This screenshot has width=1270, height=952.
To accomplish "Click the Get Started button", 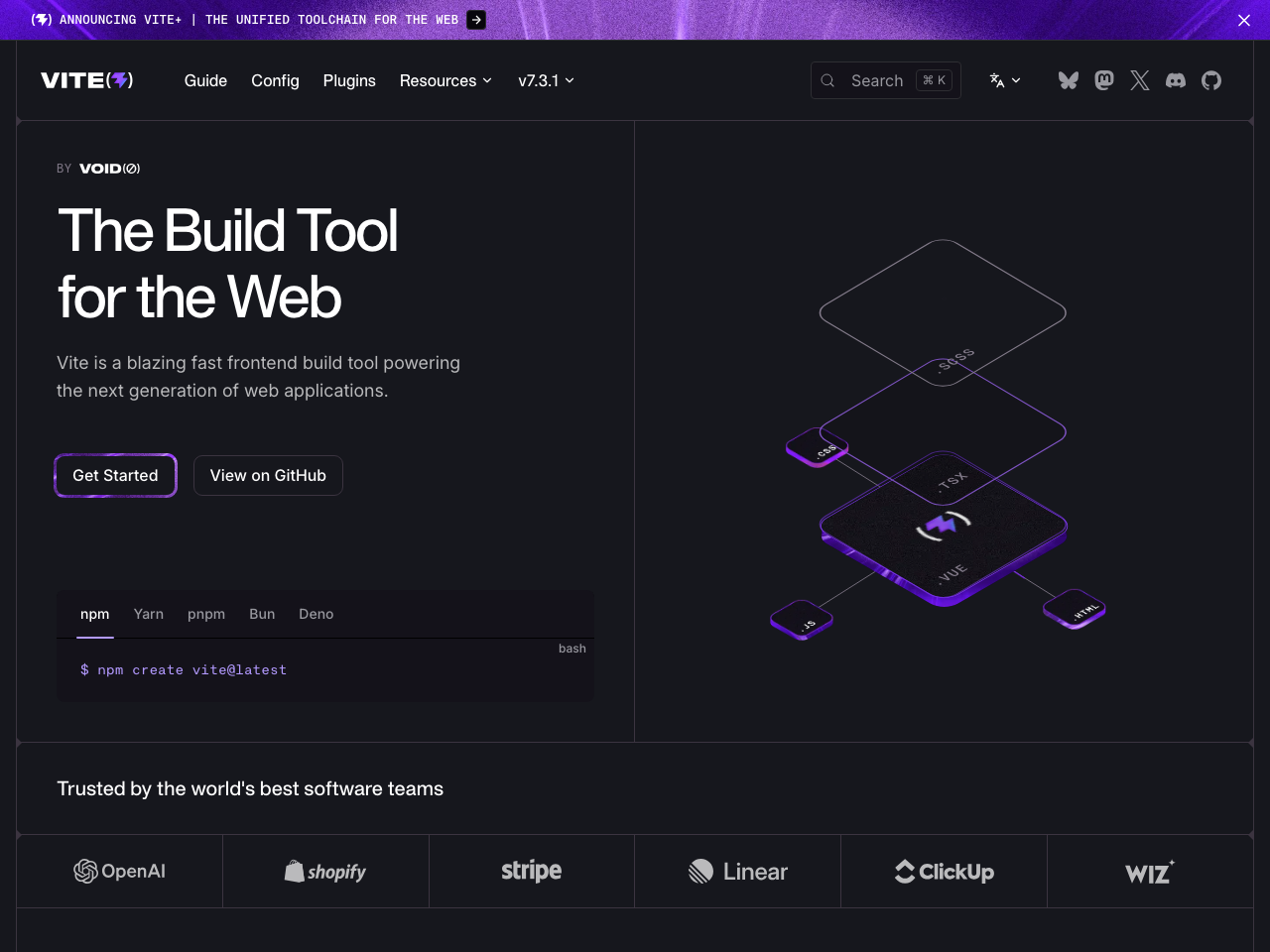I will coord(115,475).
